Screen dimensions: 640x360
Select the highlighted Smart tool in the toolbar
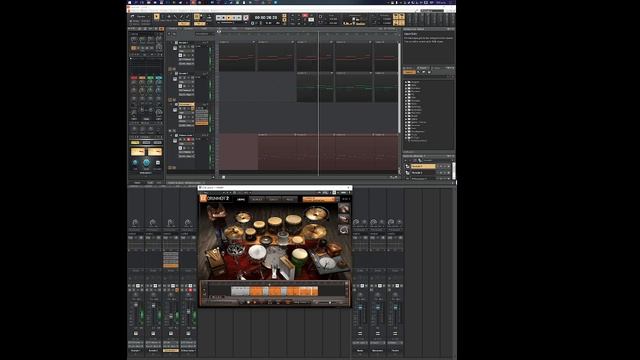point(156,17)
